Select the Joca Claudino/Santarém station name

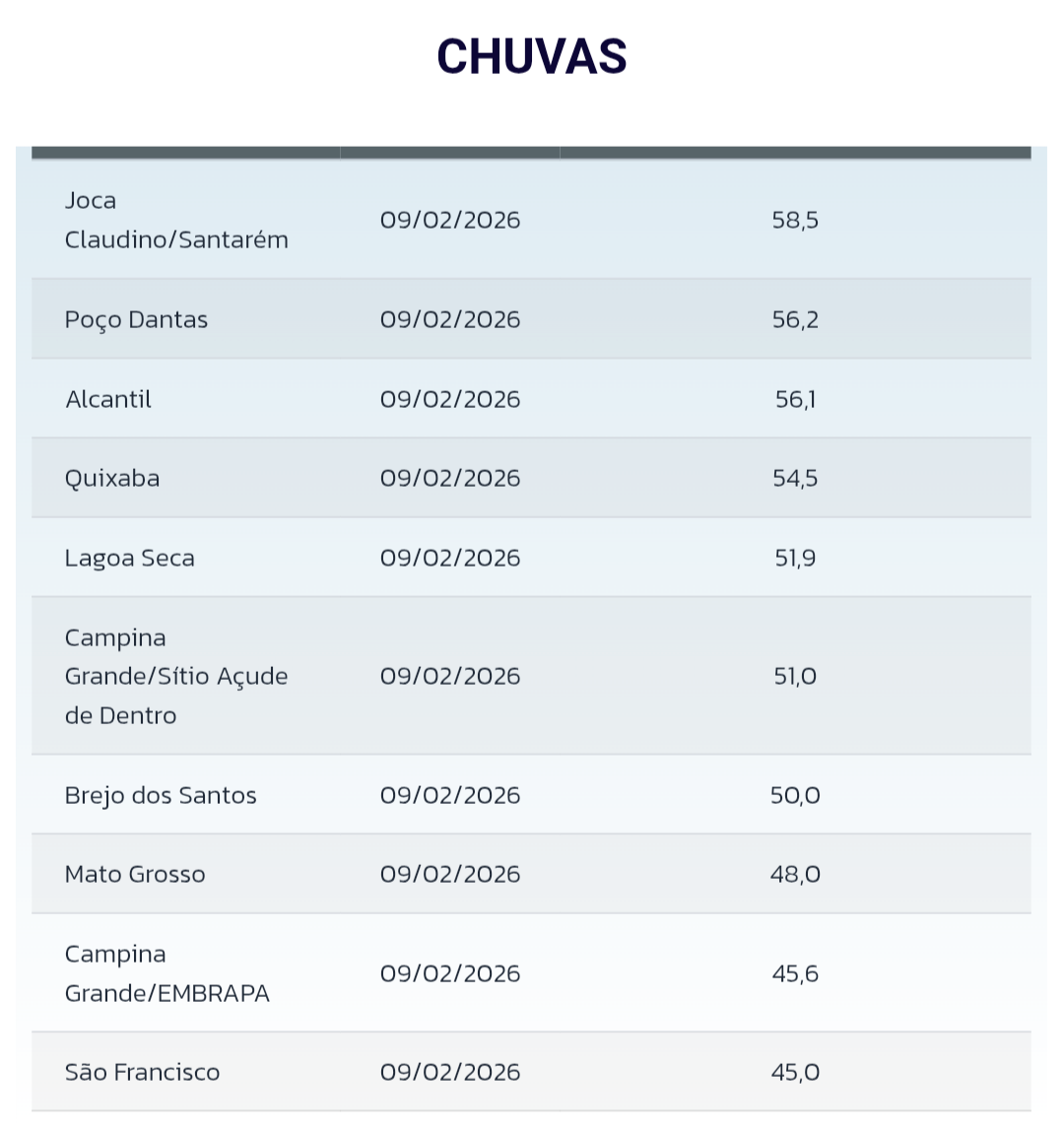click(x=176, y=221)
